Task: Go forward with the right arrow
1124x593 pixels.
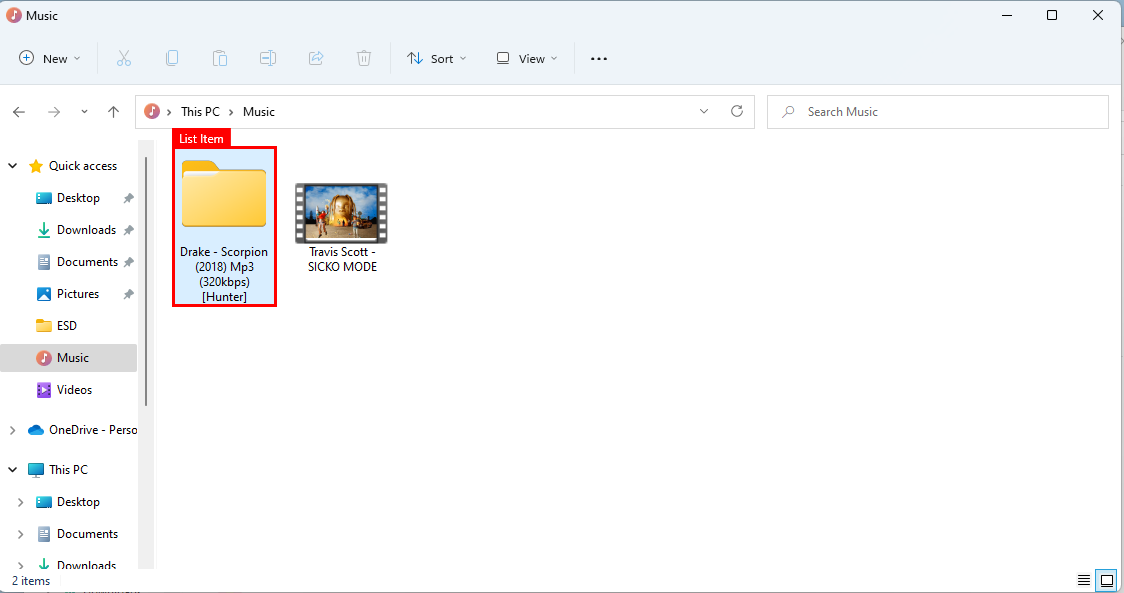Action: (54, 112)
